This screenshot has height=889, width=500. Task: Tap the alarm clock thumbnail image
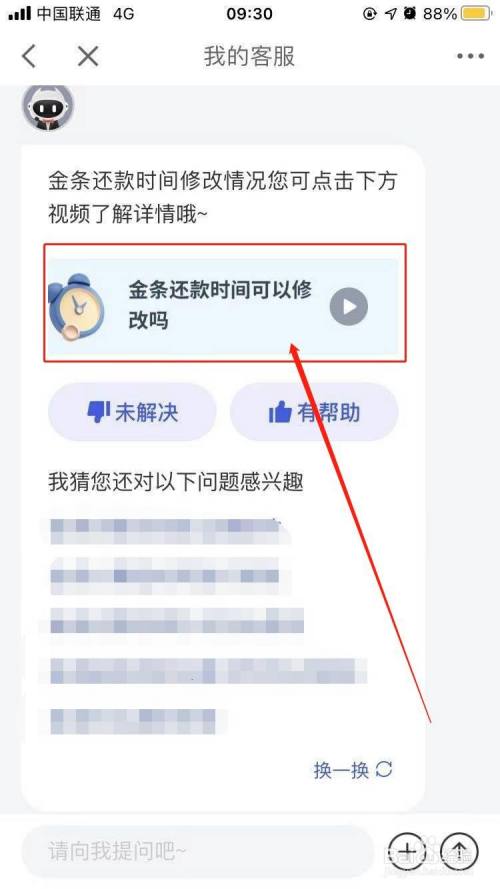(x=77, y=307)
